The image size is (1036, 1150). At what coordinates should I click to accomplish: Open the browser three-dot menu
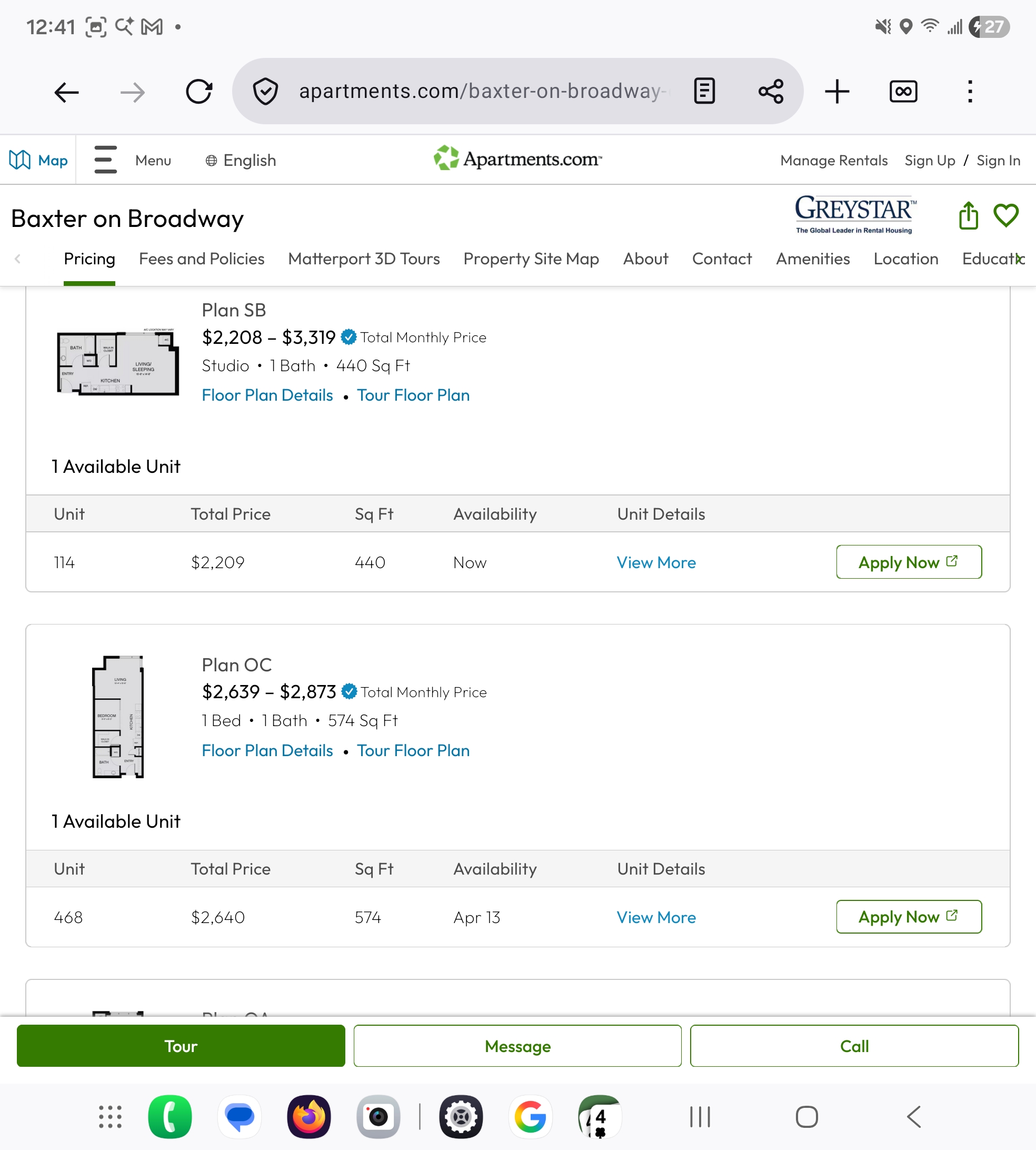click(970, 91)
